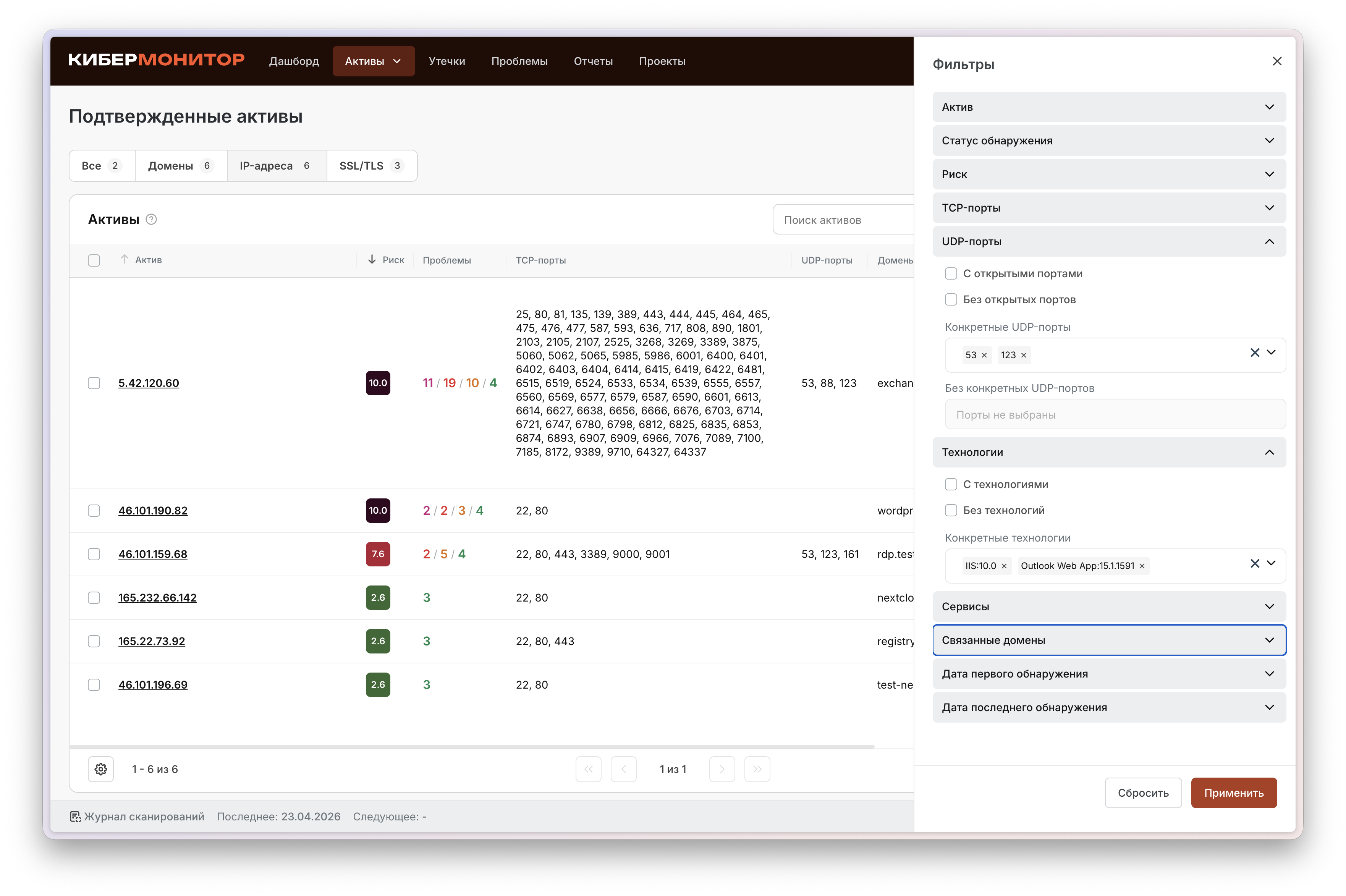Click the Поиск активов search field

pos(840,220)
